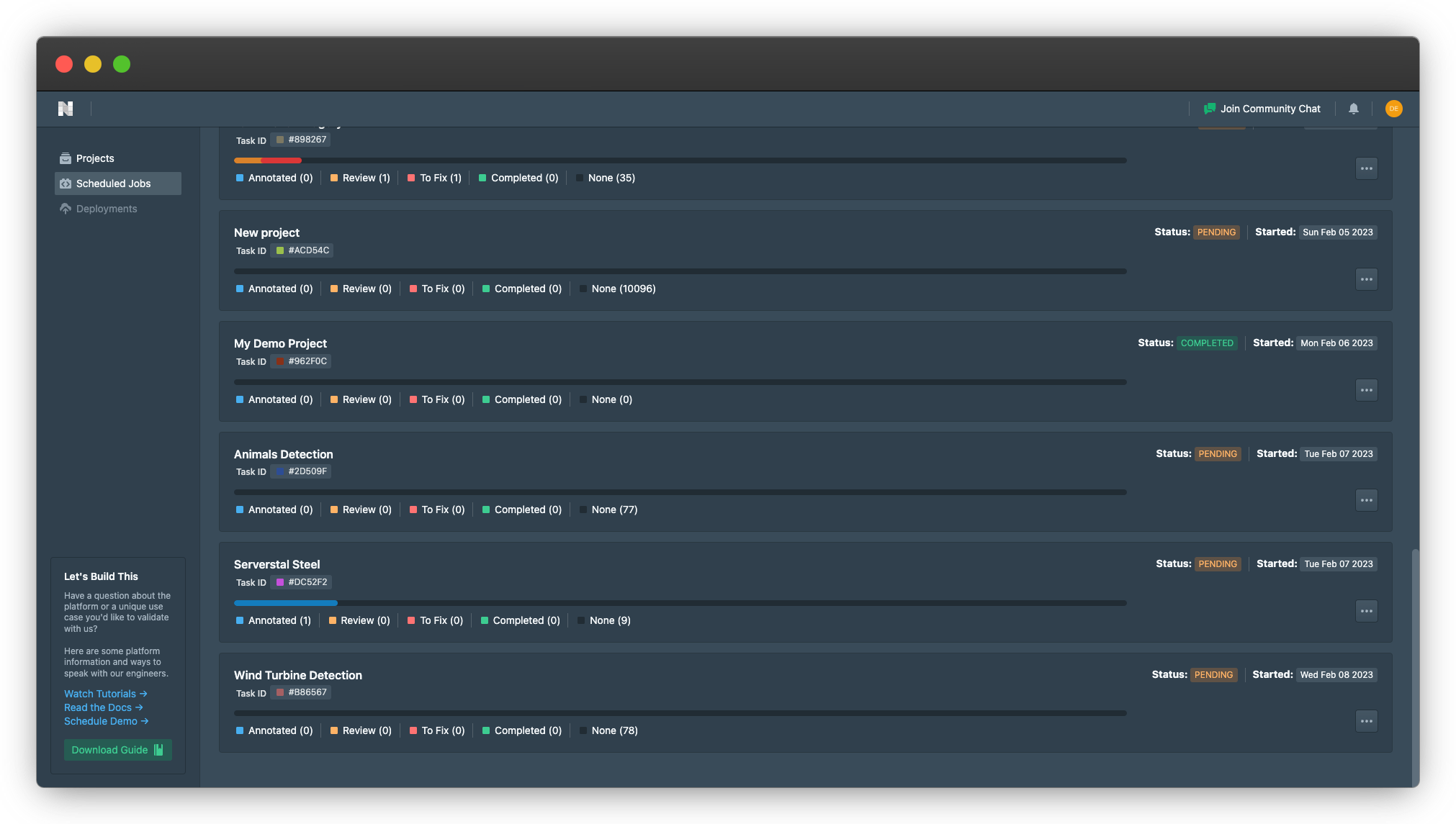
Task: Click the None (78) legend in Wind Turbine Detection
Action: tap(608, 730)
